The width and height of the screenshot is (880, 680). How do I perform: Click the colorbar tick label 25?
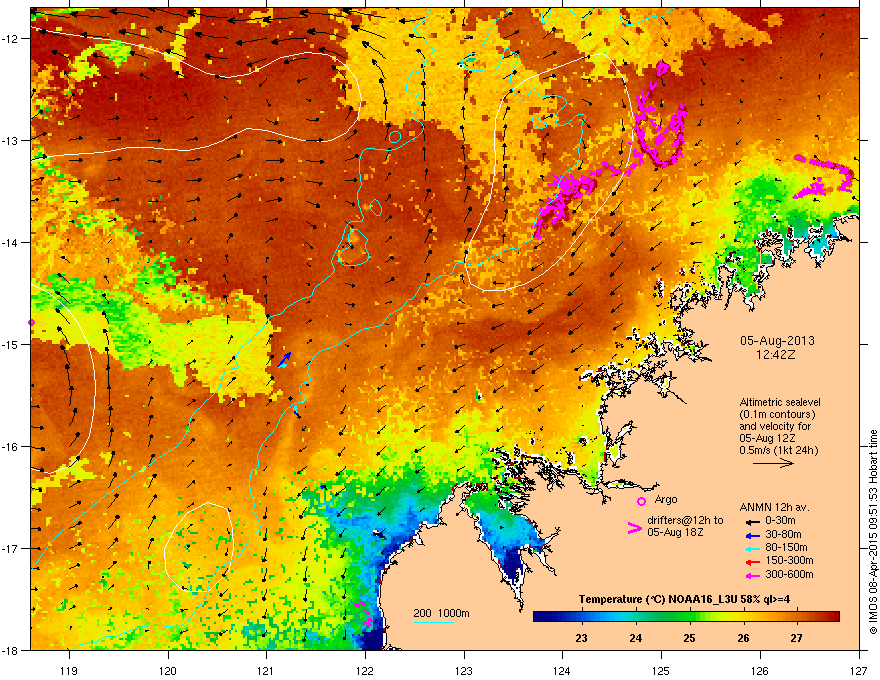pos(689,638)
